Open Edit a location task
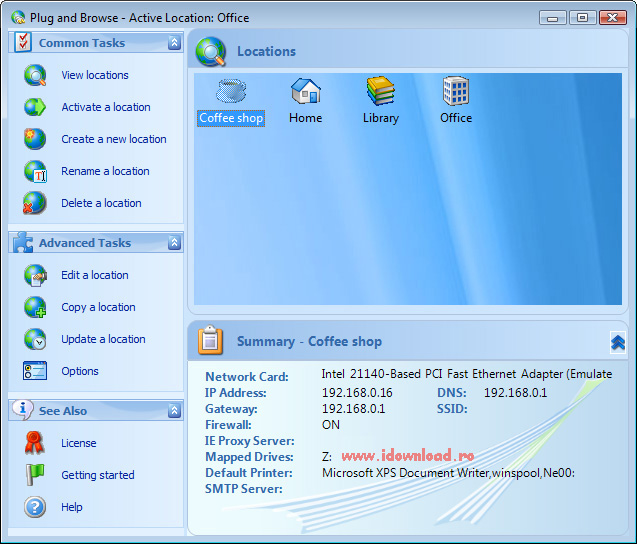This screenshot has height=544, width=637. coord(95,275)
